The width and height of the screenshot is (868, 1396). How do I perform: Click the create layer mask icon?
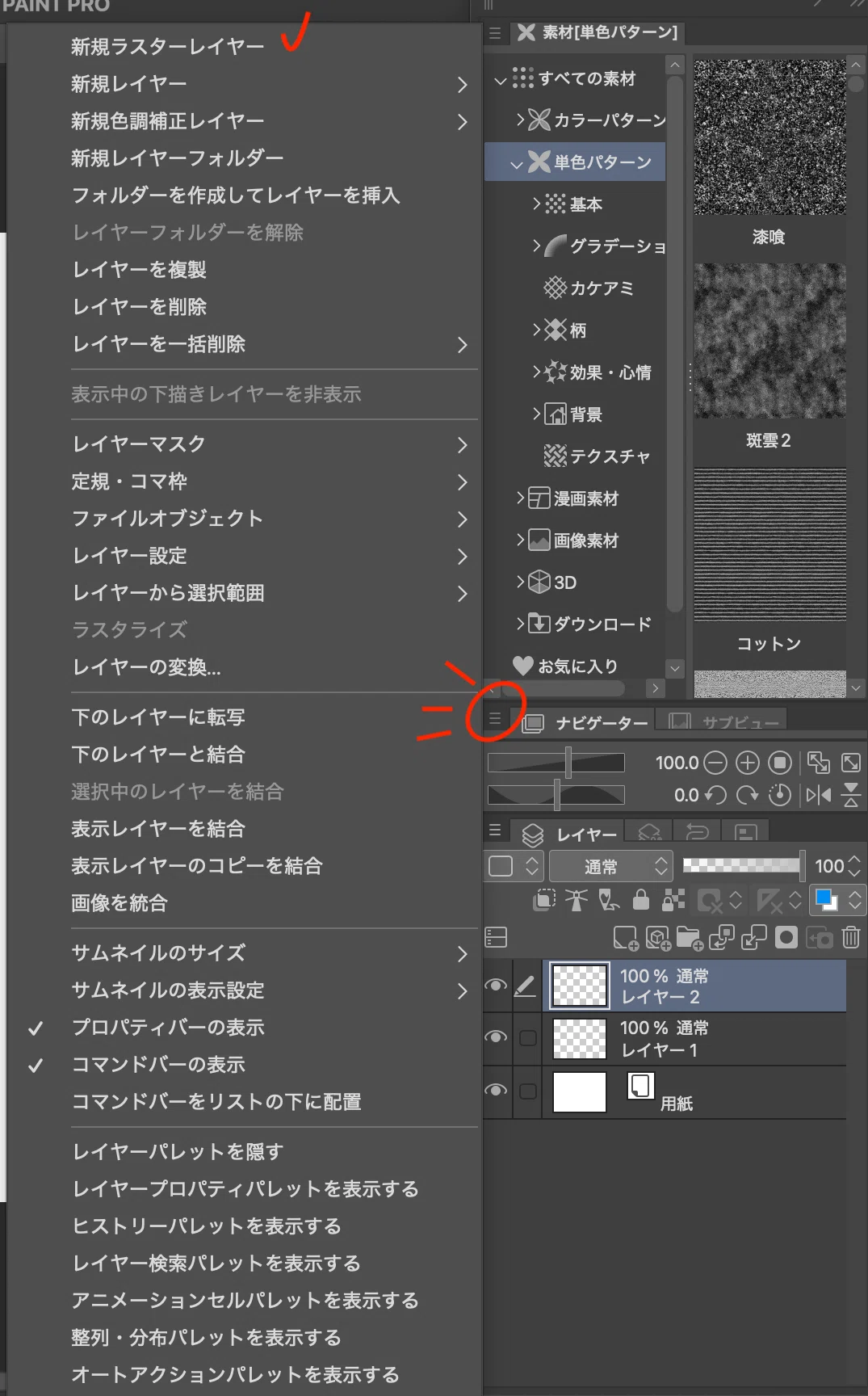click(x=786, y=938)
